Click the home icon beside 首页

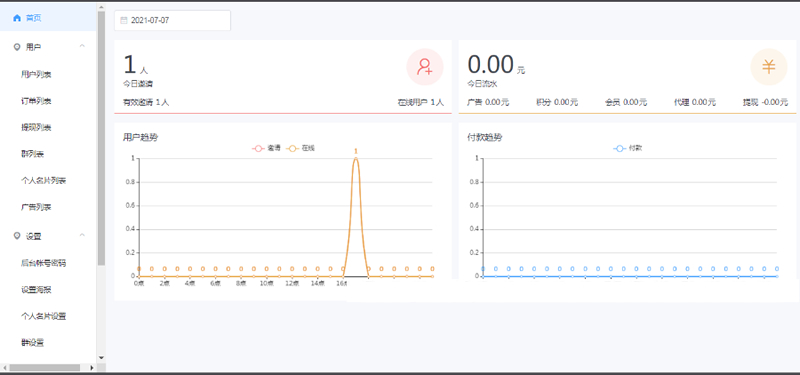(17, 18)
